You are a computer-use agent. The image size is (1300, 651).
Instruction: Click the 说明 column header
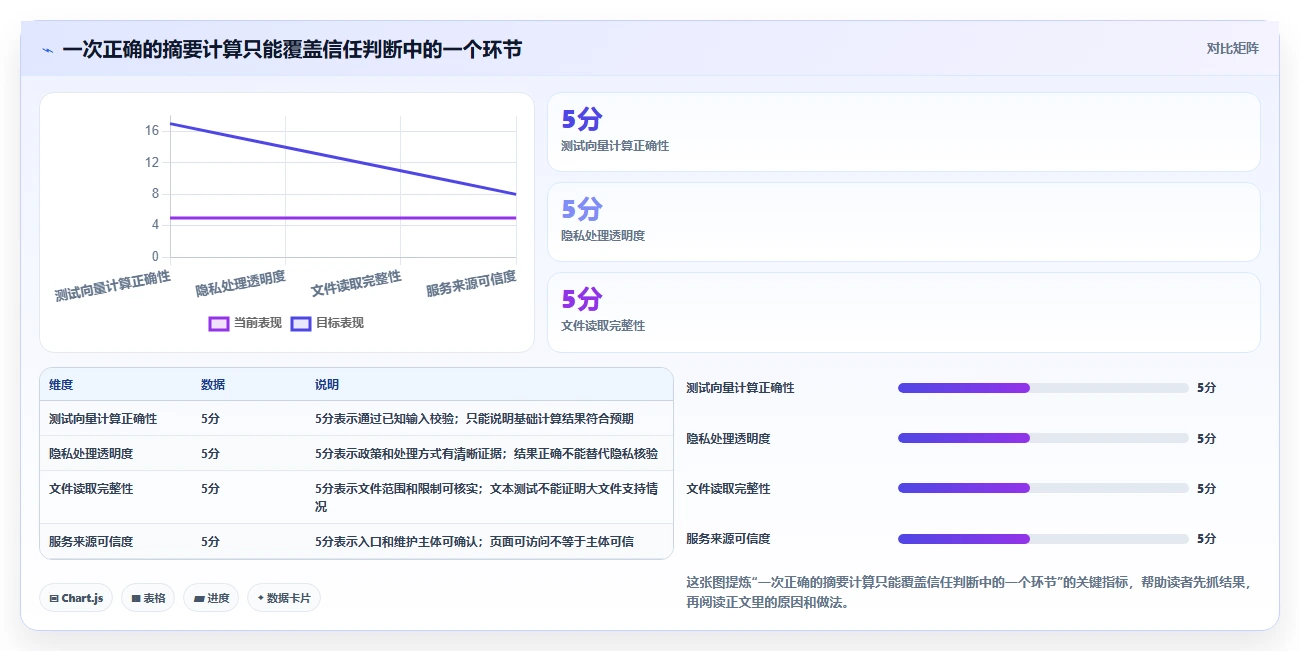327,385
